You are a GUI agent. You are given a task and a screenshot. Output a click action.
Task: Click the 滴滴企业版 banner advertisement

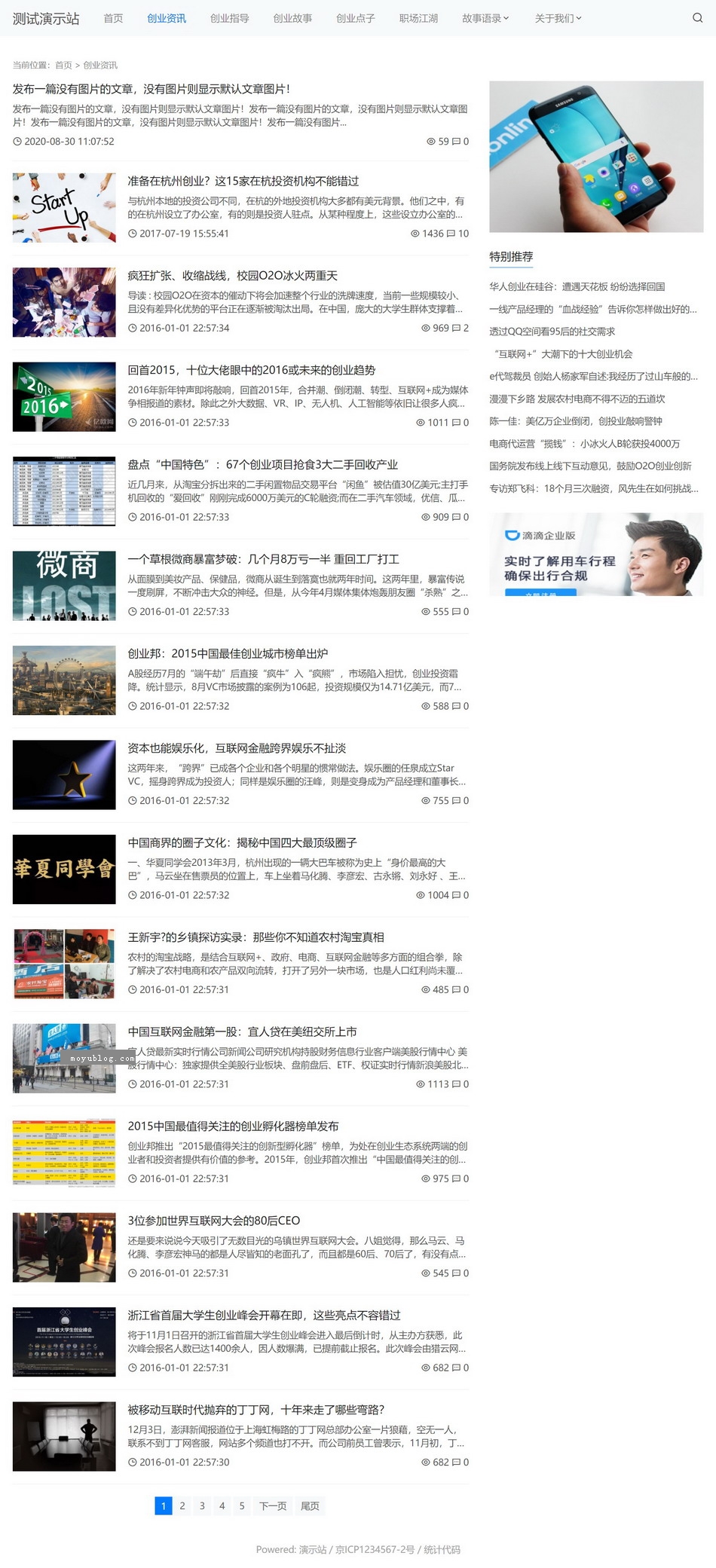(x=596, y=555)
